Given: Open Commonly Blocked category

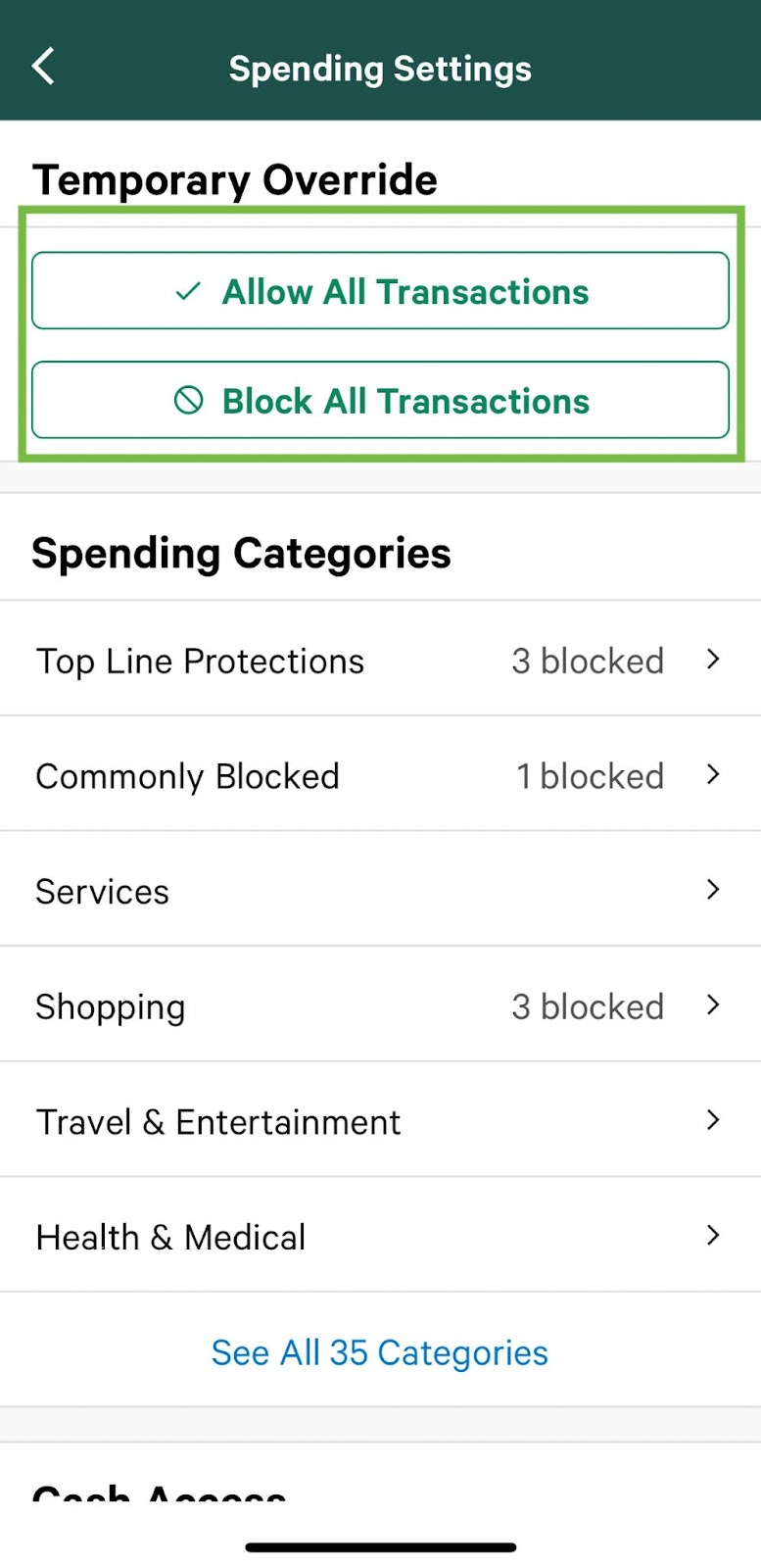Looking at the screenshot, I should click(x=187, y=776).
